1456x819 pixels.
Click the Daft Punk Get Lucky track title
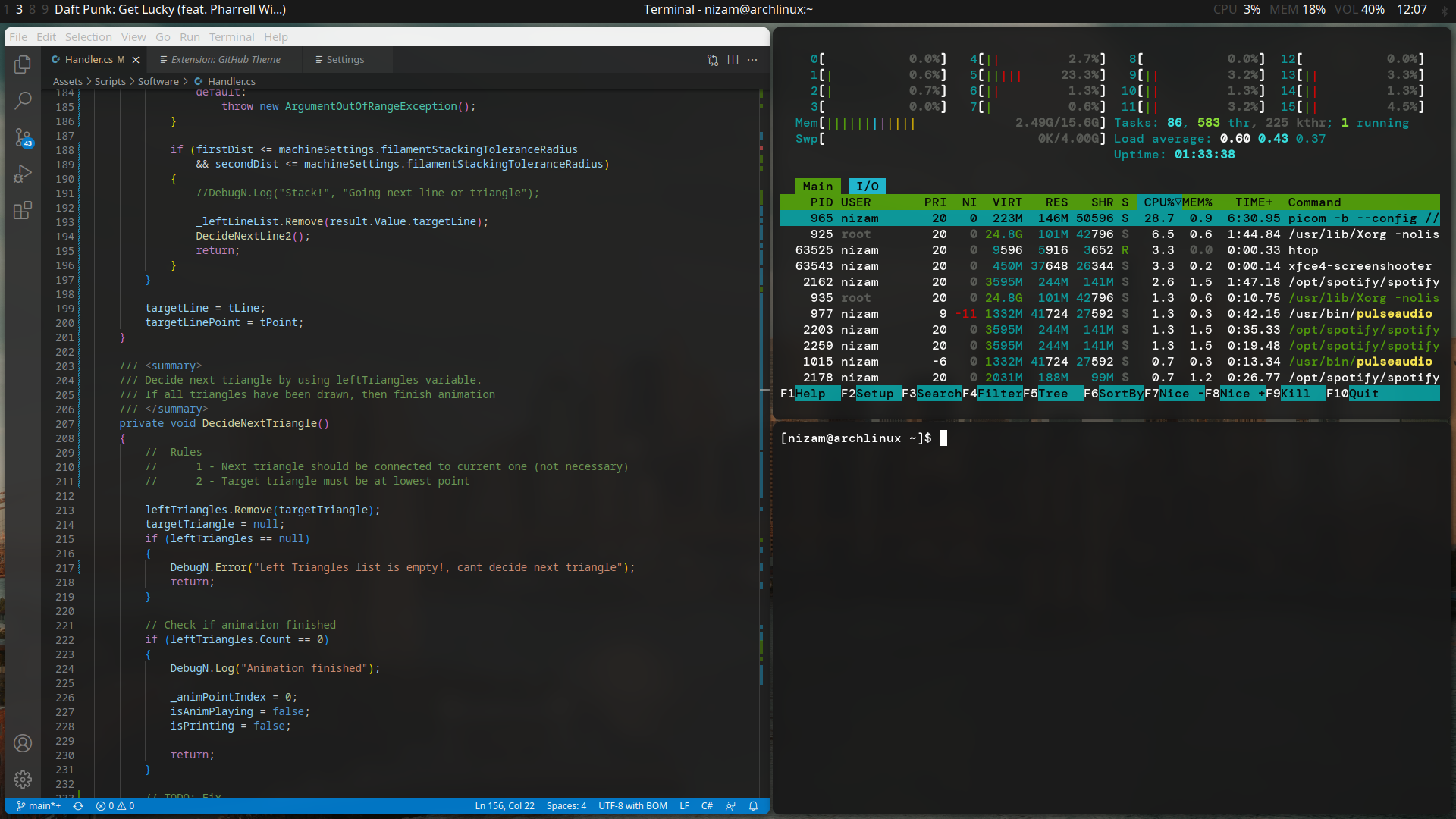coord(170,9)
